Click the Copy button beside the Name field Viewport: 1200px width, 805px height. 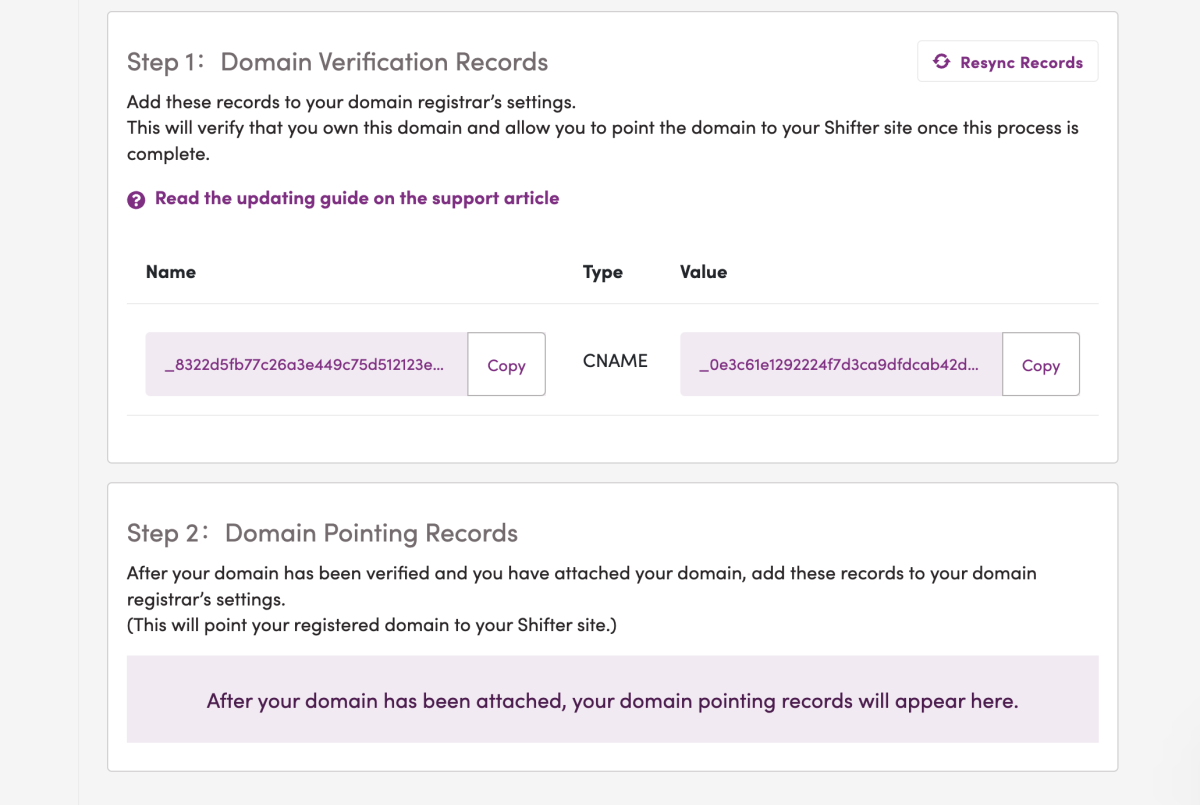point(506,365)
